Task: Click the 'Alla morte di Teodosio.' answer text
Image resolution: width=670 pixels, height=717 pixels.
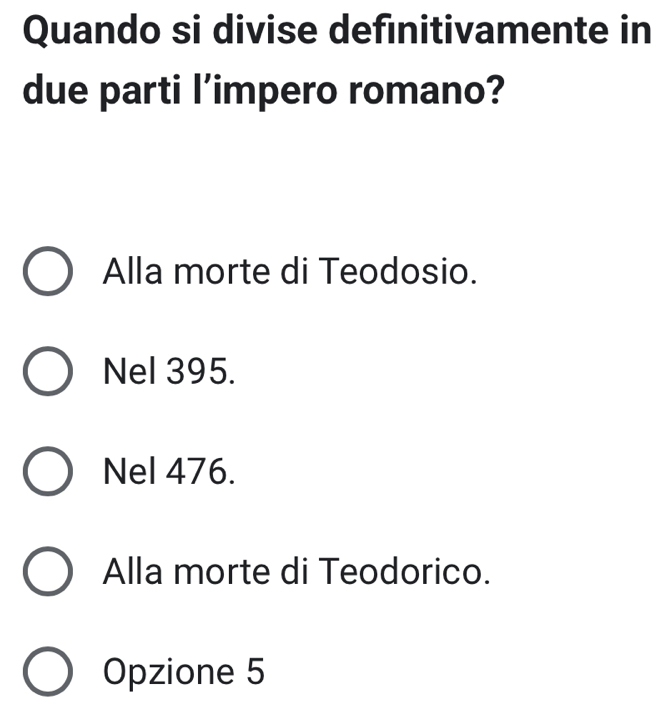Action: click(288, 271)
